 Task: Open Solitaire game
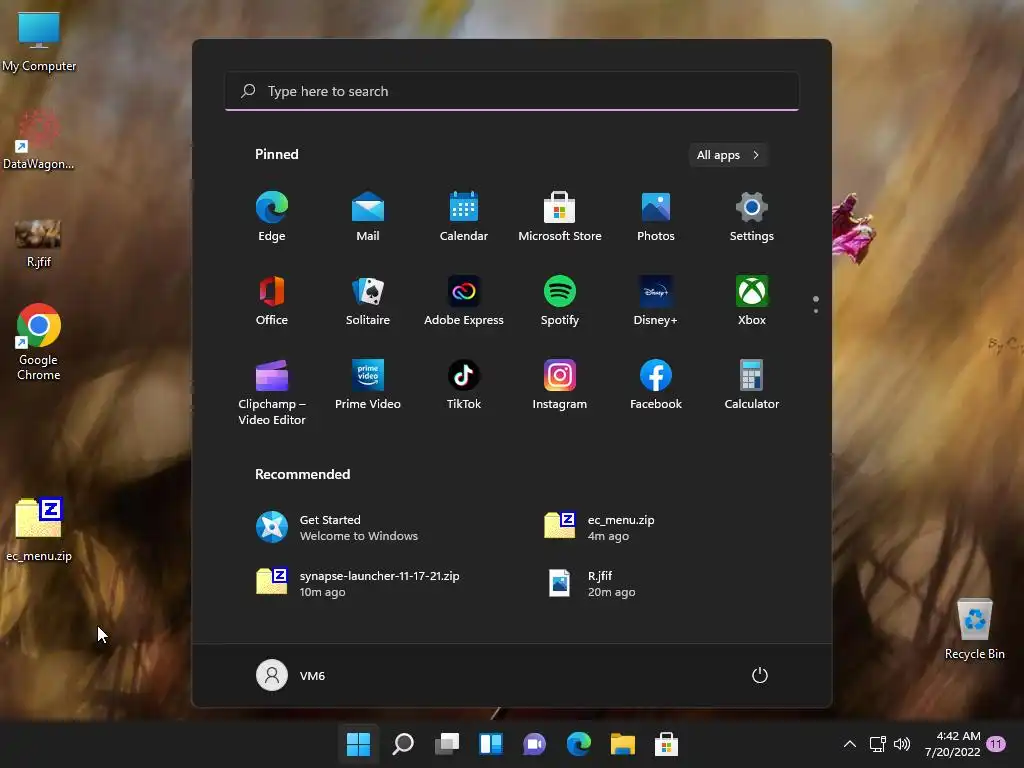(368, 300)
